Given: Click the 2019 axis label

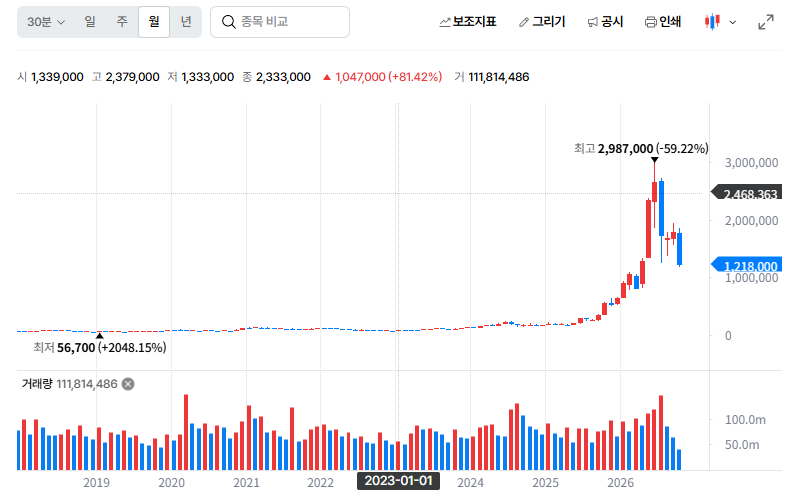Looking at the screenshot, I should pyautogui.click(x=96, y=483).
